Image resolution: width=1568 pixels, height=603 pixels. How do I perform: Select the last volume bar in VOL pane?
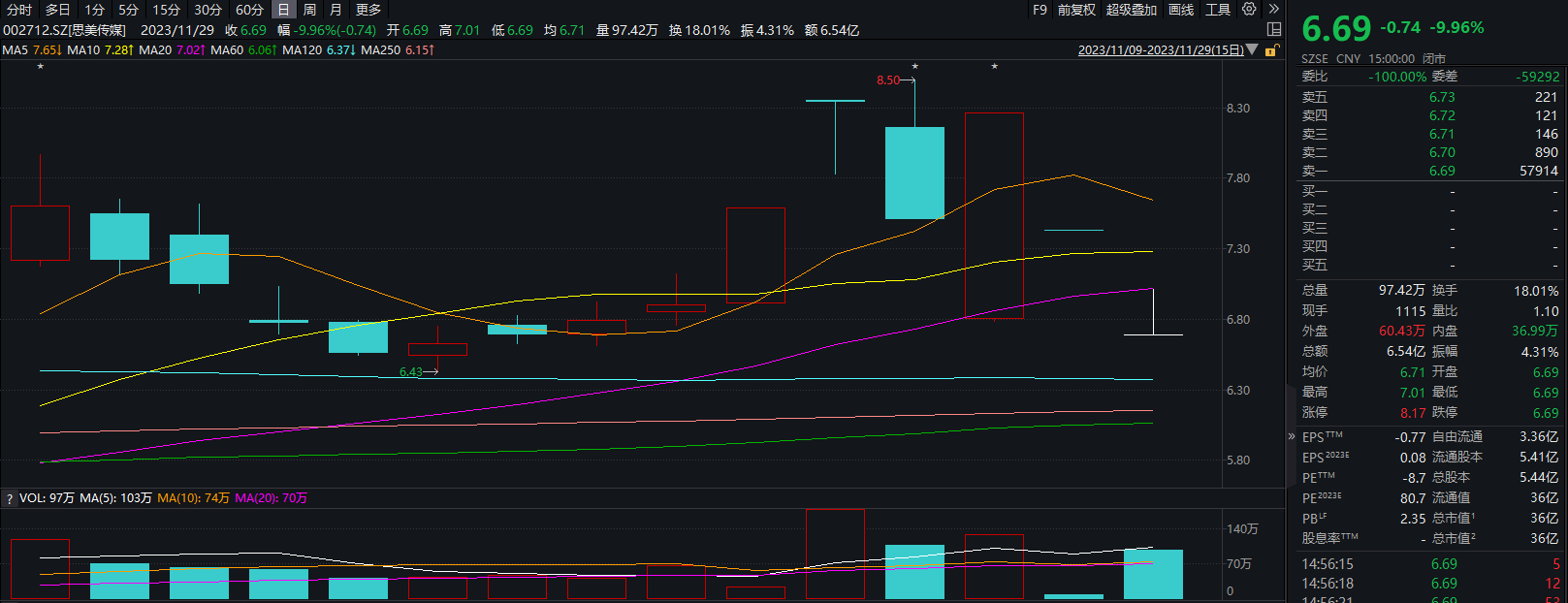(x=1153, y=574)
